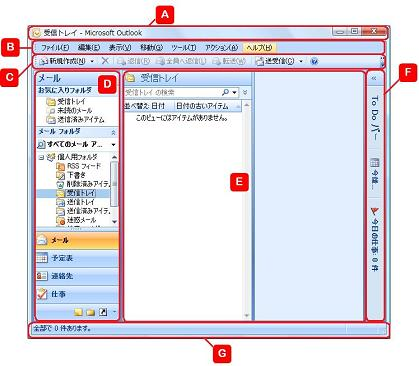Open the 移動 menu
419x366 pixels.
[x=151, y=48]
